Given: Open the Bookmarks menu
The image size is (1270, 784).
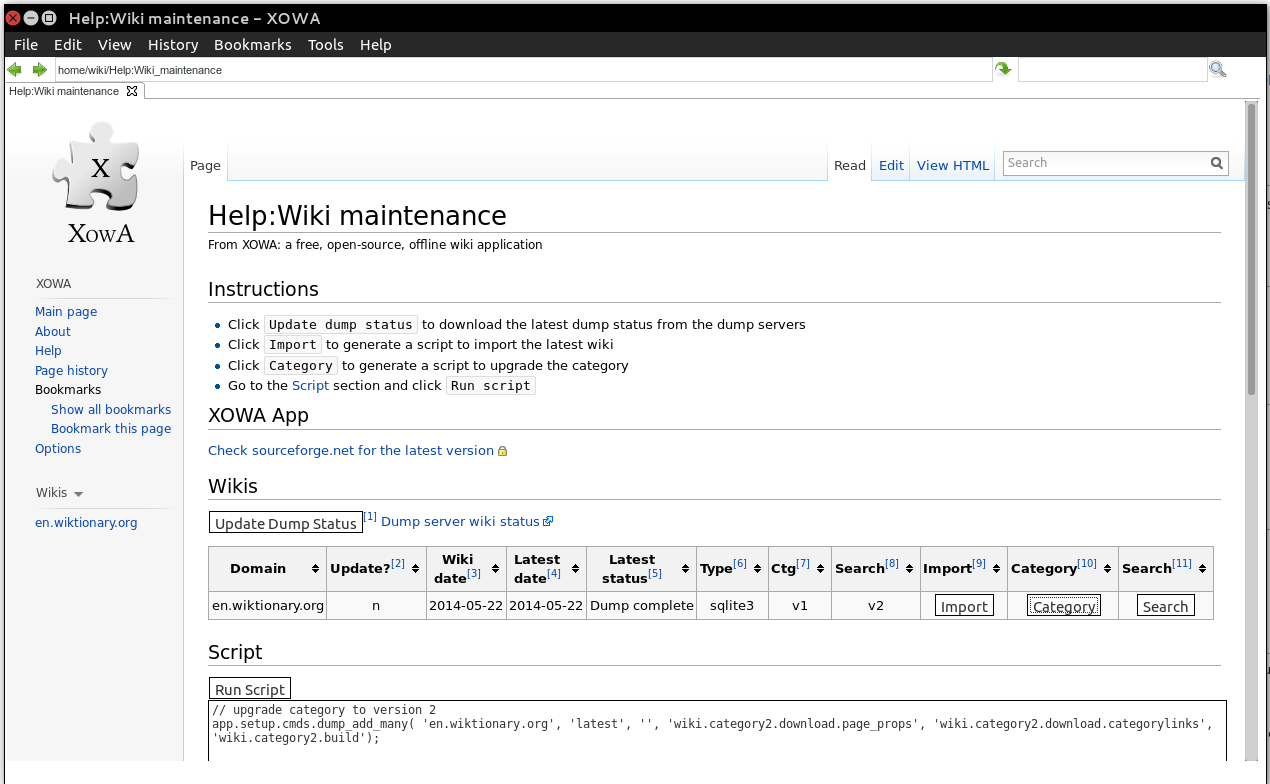Looking at the screenshot, I should [252, 45].
